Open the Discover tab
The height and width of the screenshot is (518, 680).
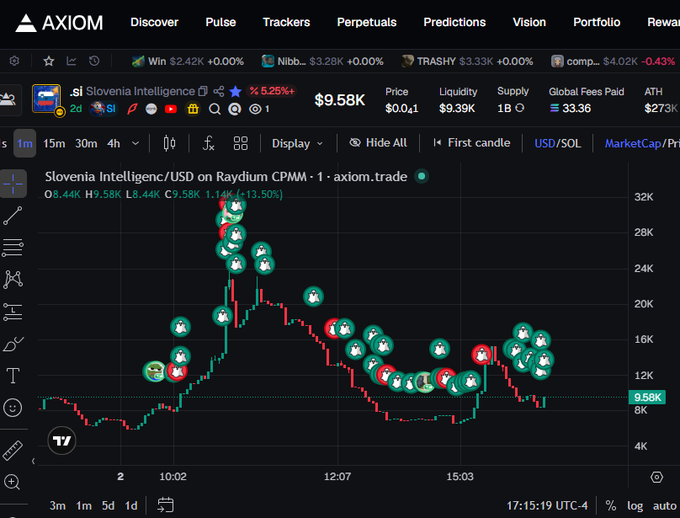pyautogui.click(x=154, y=22)
